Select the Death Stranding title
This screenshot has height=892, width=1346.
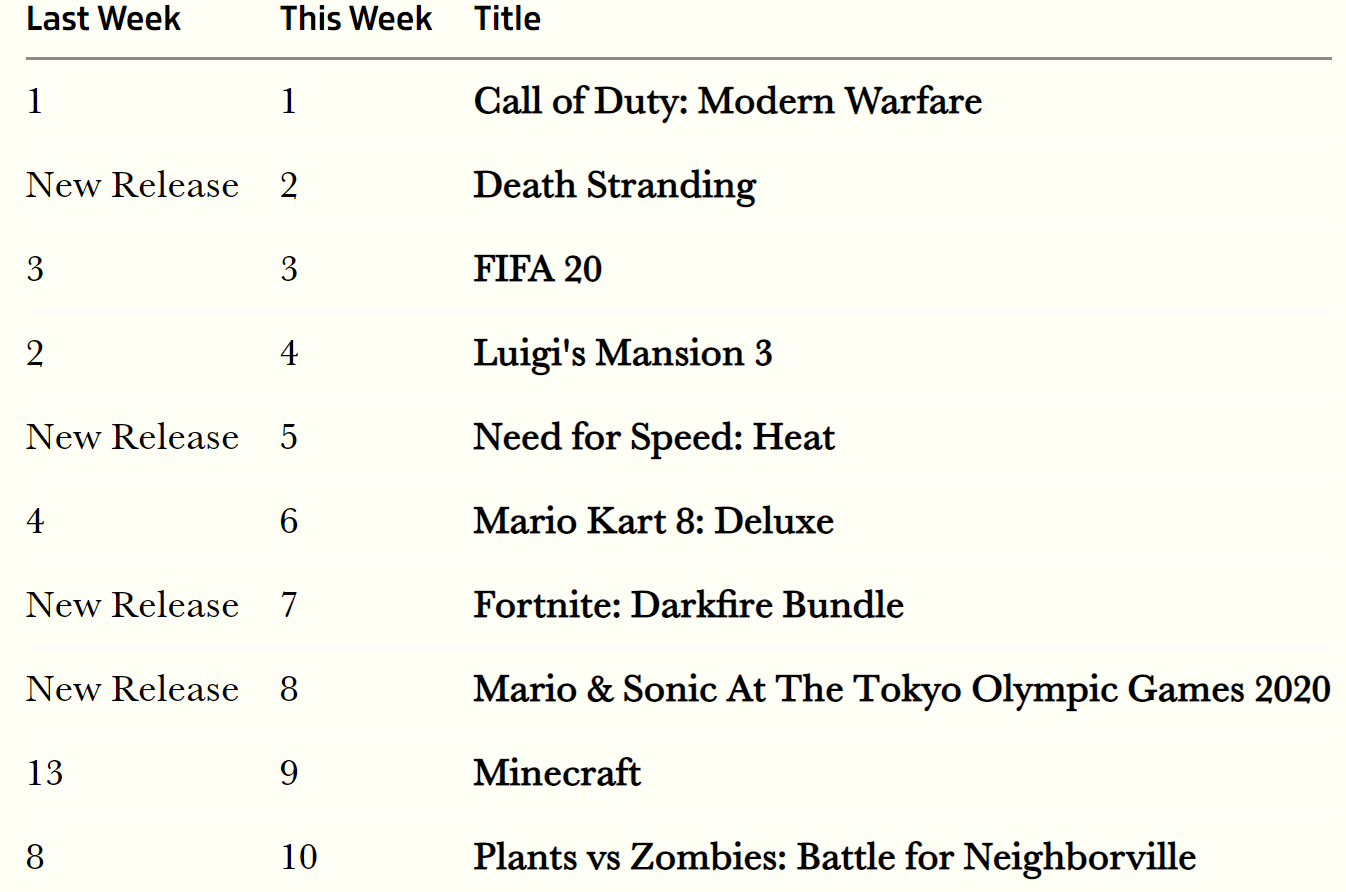[615, 185]
